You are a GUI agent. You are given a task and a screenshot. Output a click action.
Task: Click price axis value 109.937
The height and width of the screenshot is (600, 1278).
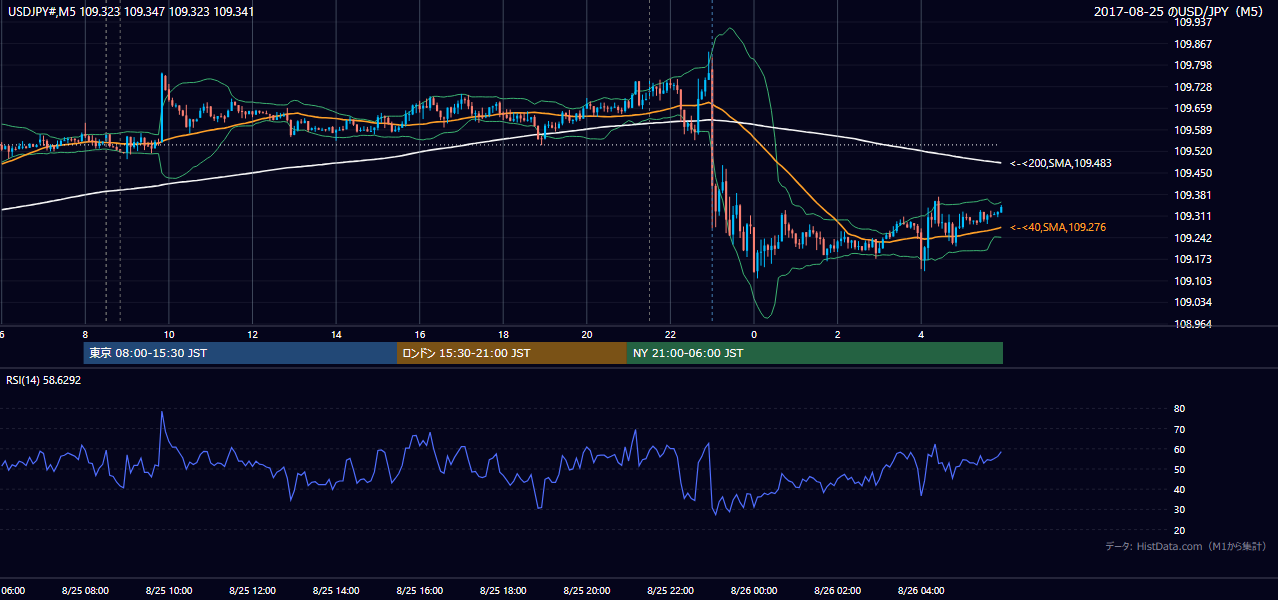pyautogui.click(x=1193, y=22)
